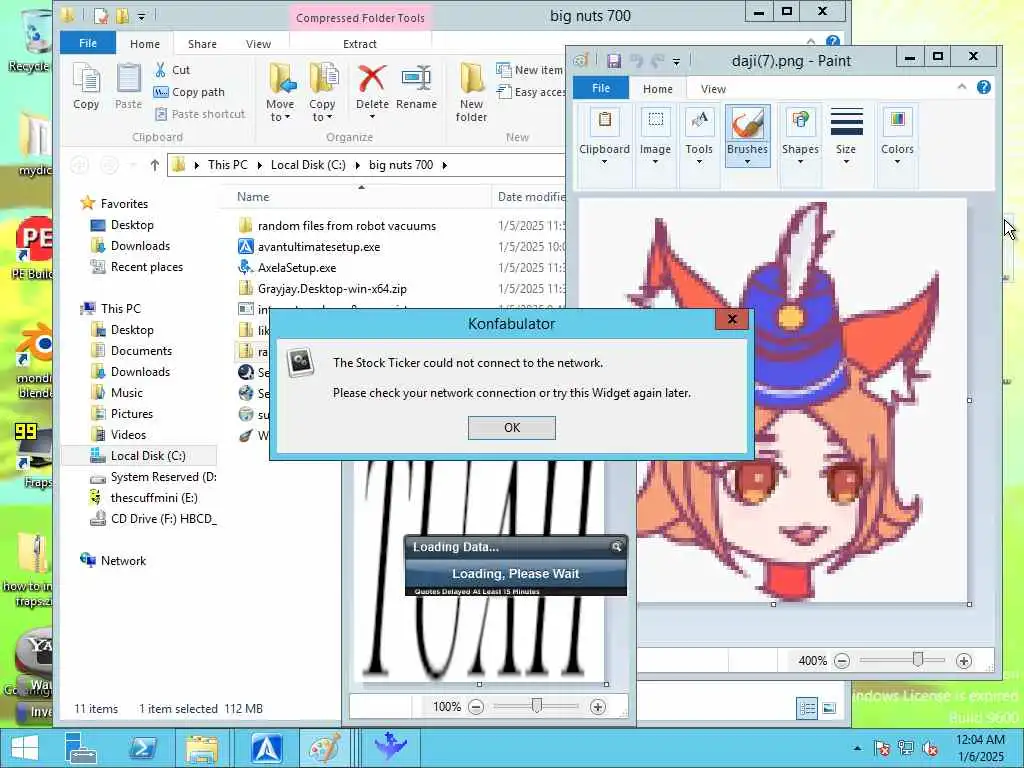Click Copy path in the Clipboard group
Image resolution: width=1024 pixels, height=768 pixels.
coord(189,92)
